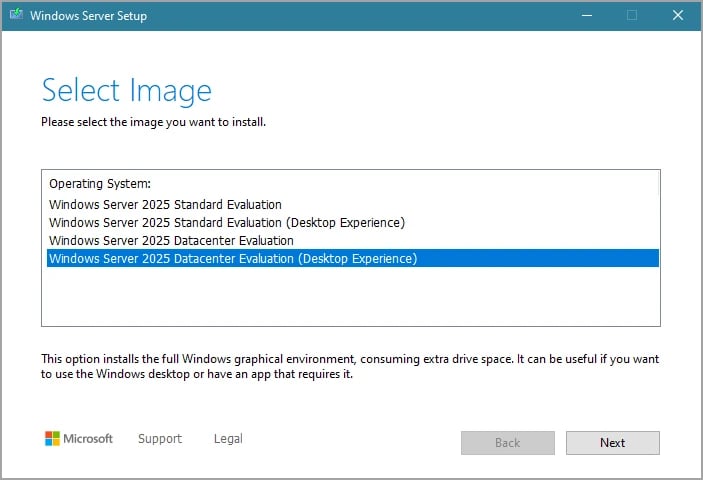Viewport: 703px width, 480px height.
Task: Click the Operating System column header
Action: (100, 185)
